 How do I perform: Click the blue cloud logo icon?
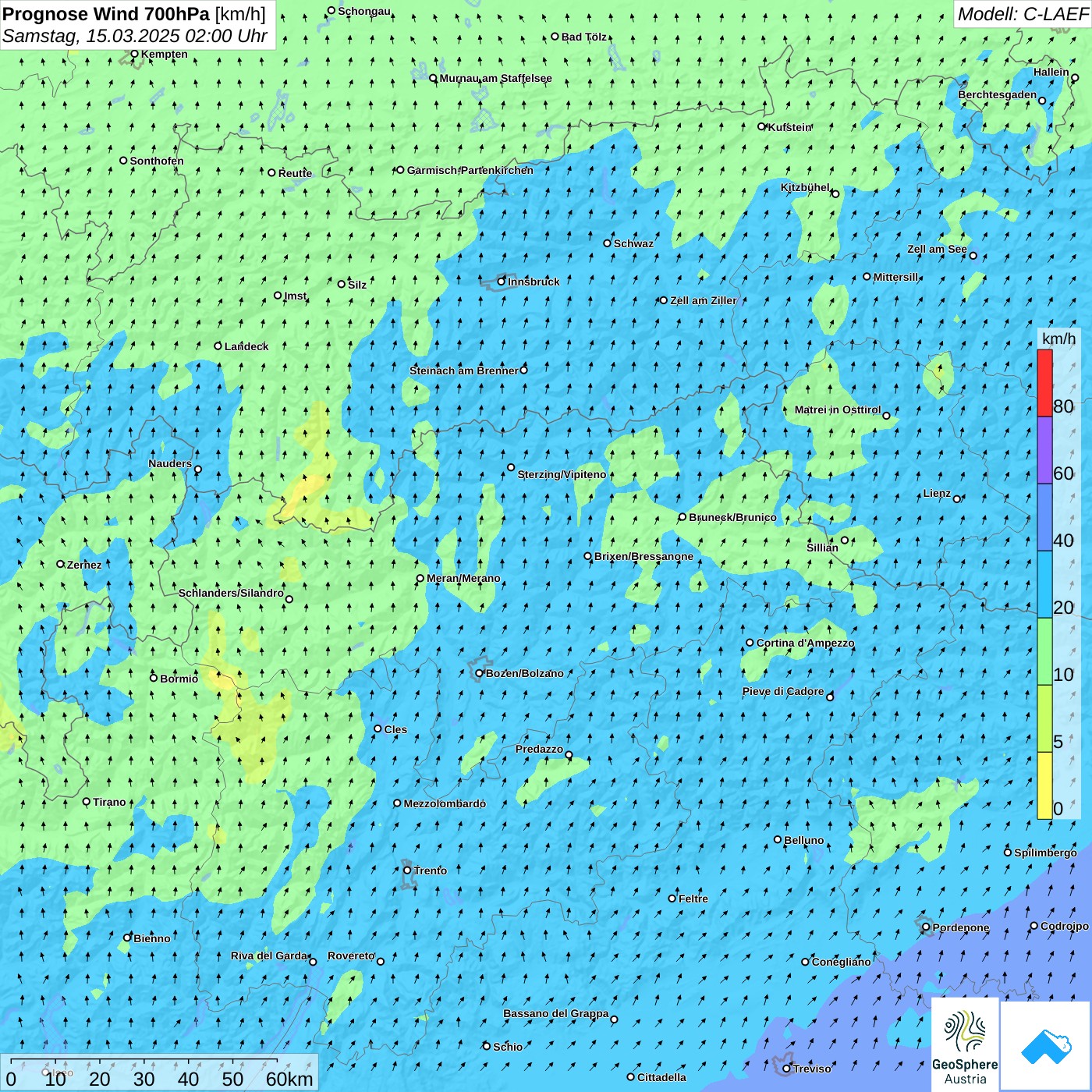[x=1046, y=1046]
